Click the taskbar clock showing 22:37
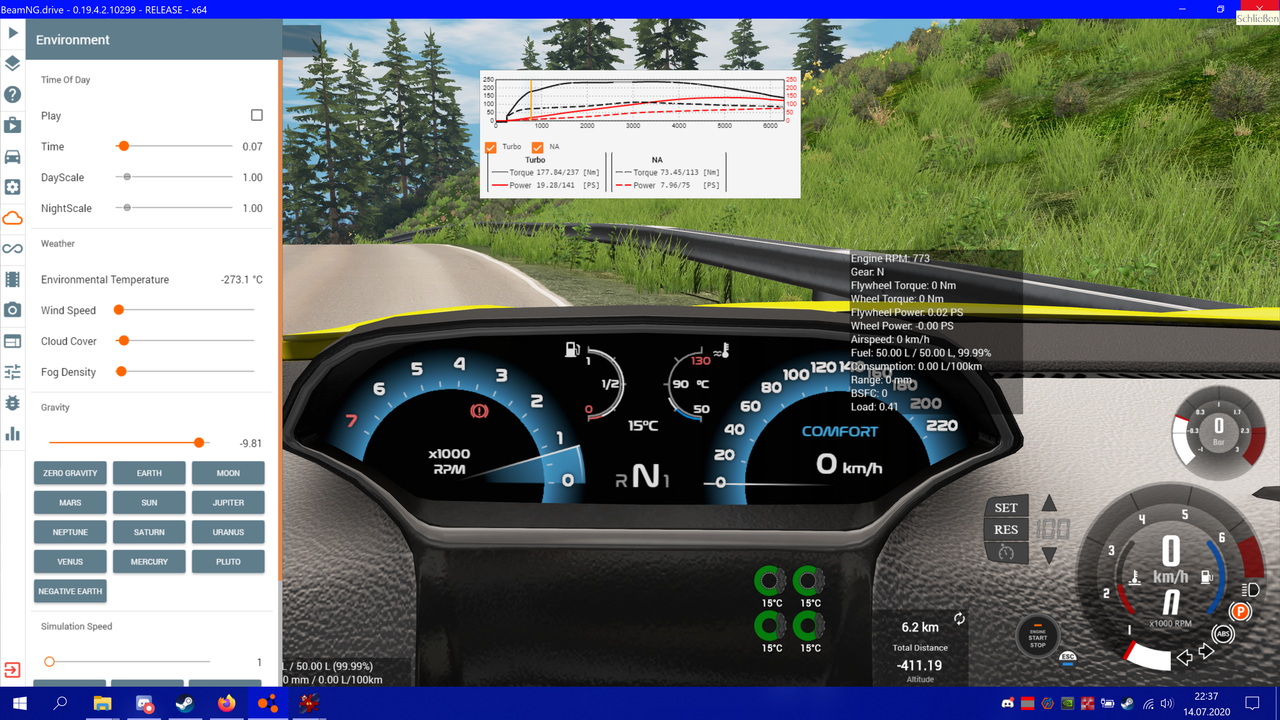The image size is (1280, 720). (x=1206, y=703)
